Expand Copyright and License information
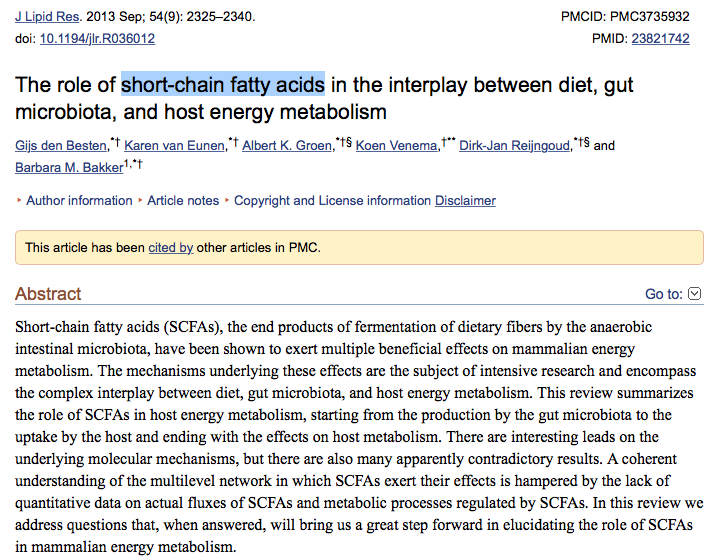This screenshot has height=560, width=721. click(332, 200)
